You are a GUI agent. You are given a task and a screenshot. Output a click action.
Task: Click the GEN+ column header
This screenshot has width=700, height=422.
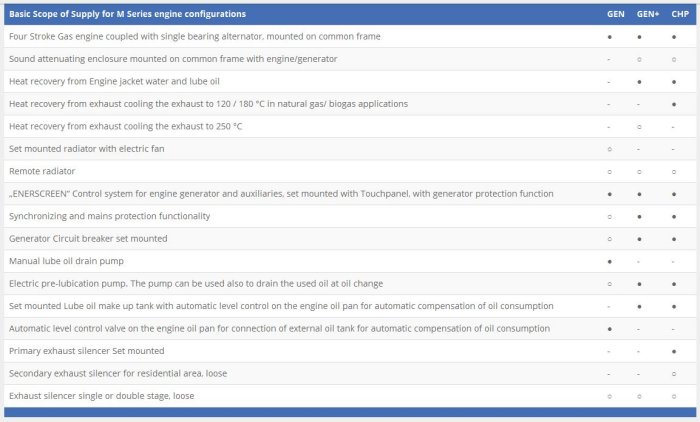tap(640, 14)
